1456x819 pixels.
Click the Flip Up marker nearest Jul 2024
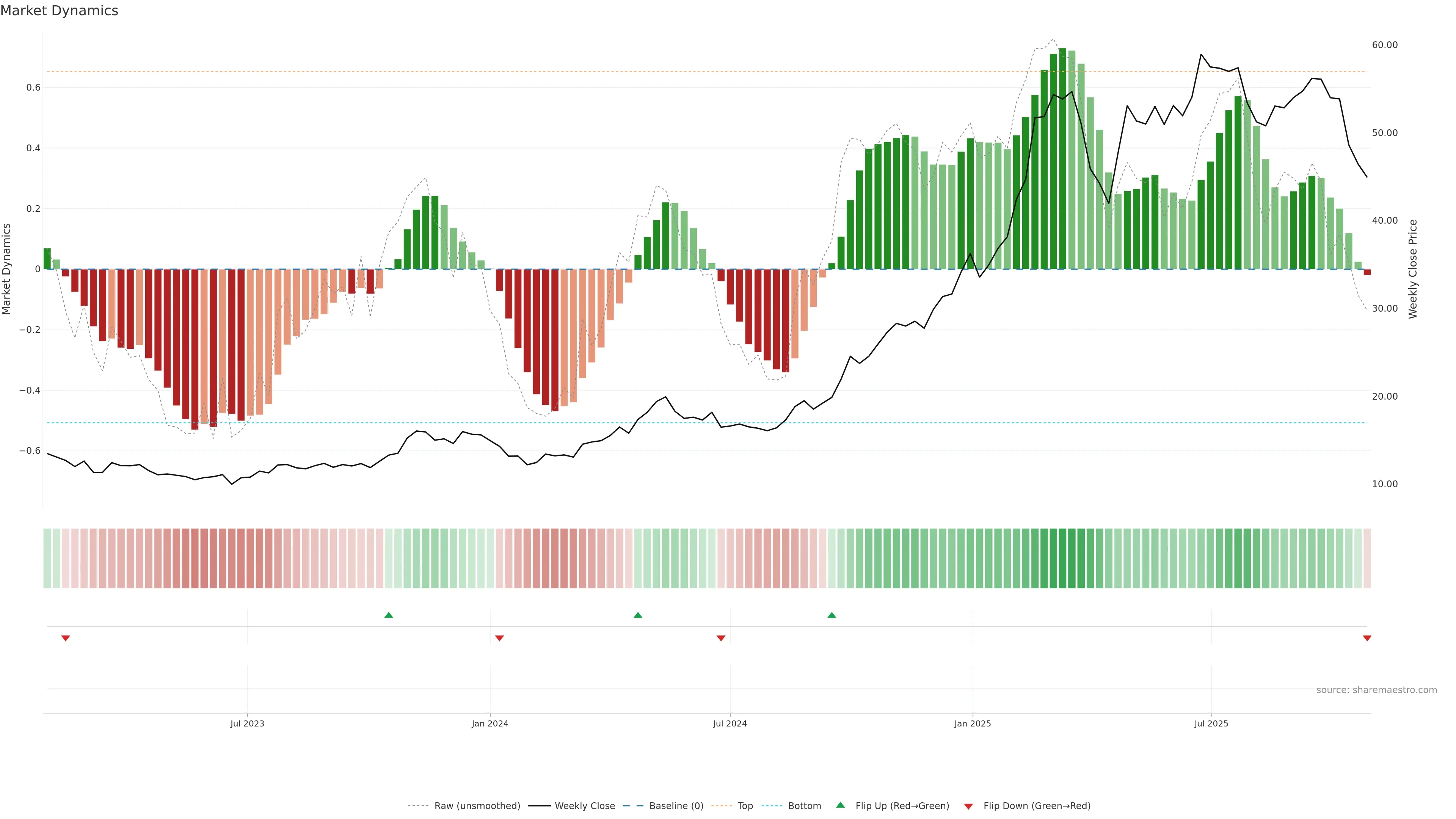637,615
